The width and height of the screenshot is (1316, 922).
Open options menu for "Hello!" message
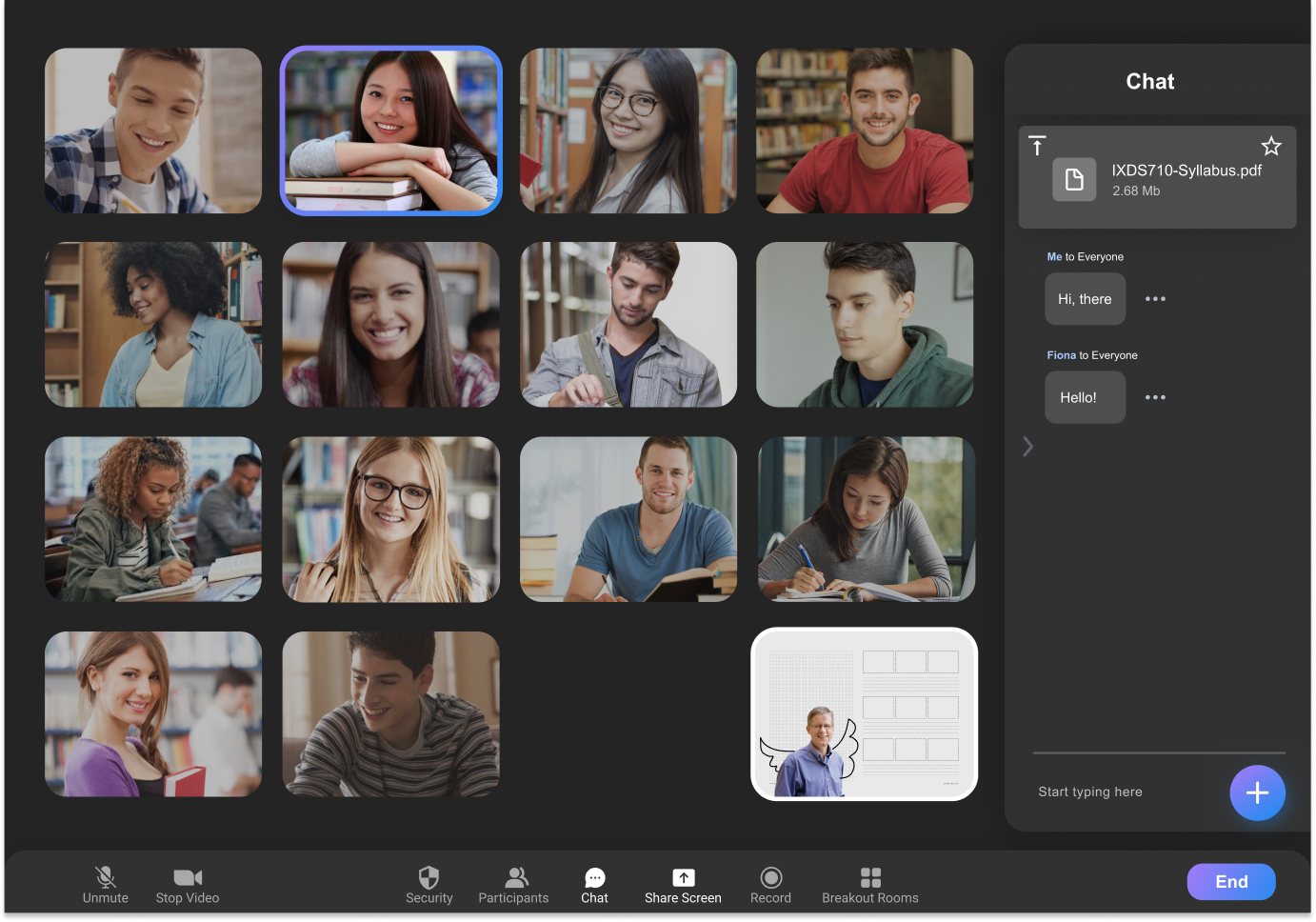pos(1155,397)
